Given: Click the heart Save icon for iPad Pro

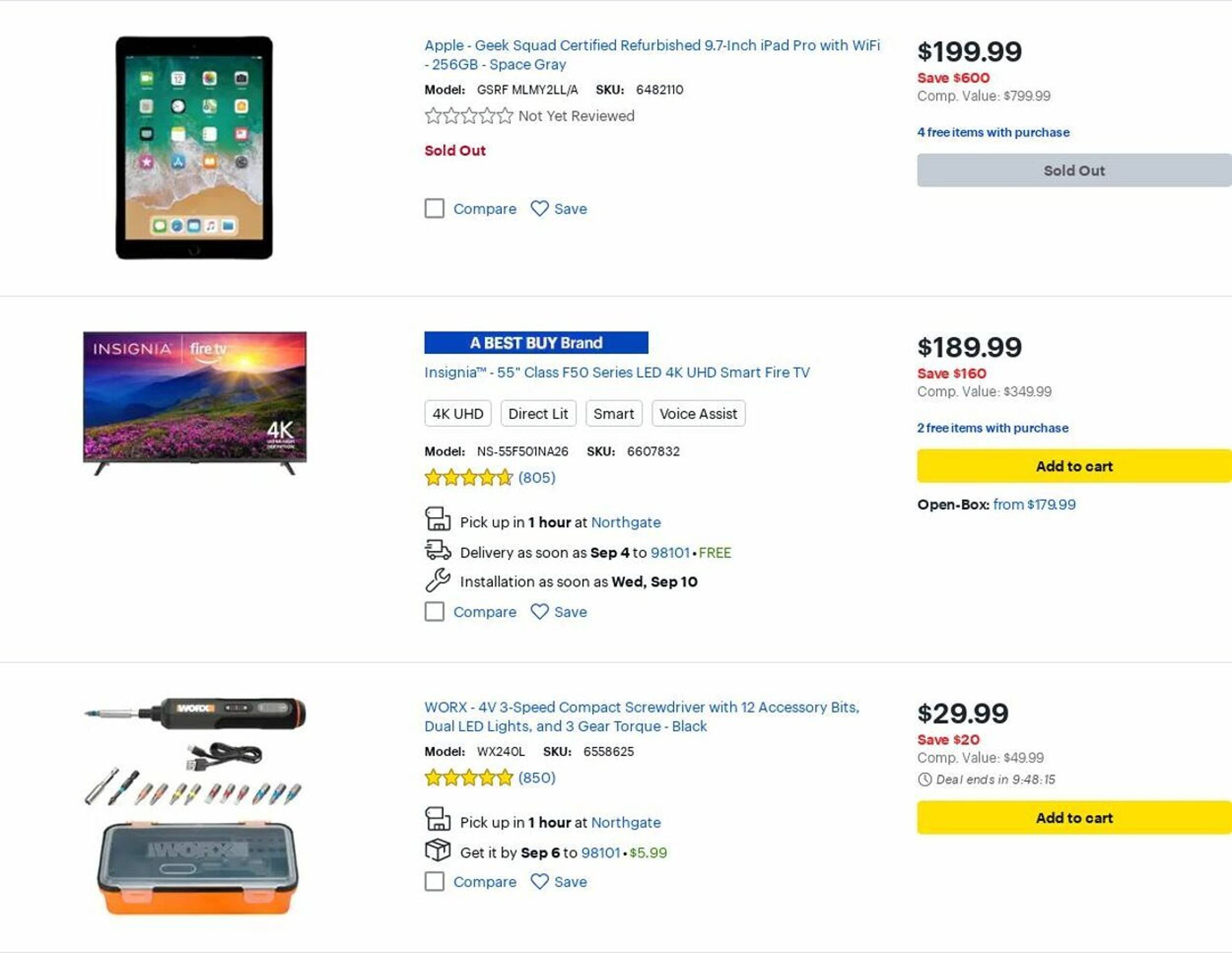Looking at the screenshot, I should 540,209.
